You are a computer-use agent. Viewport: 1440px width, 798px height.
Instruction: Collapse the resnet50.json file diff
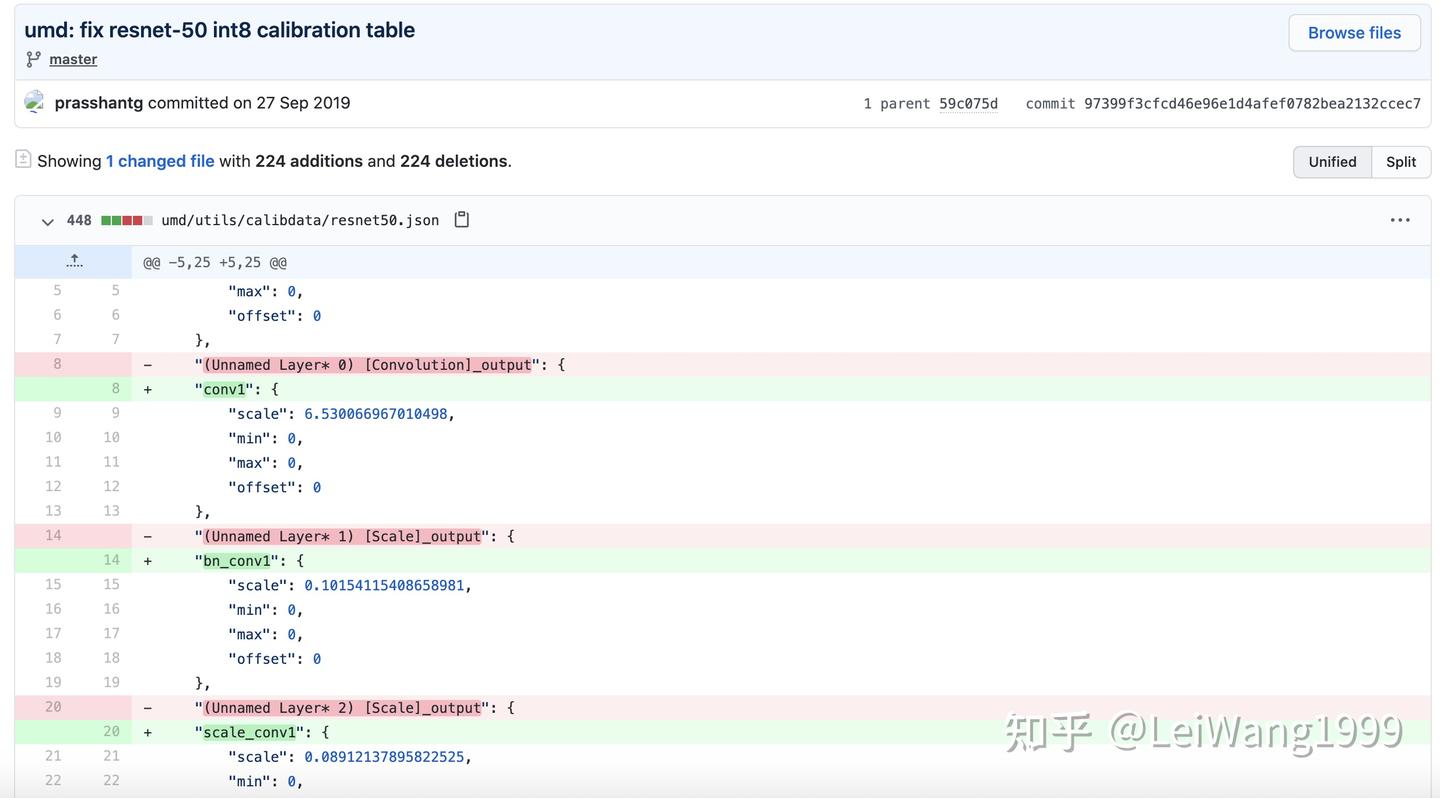pos(47,221)
